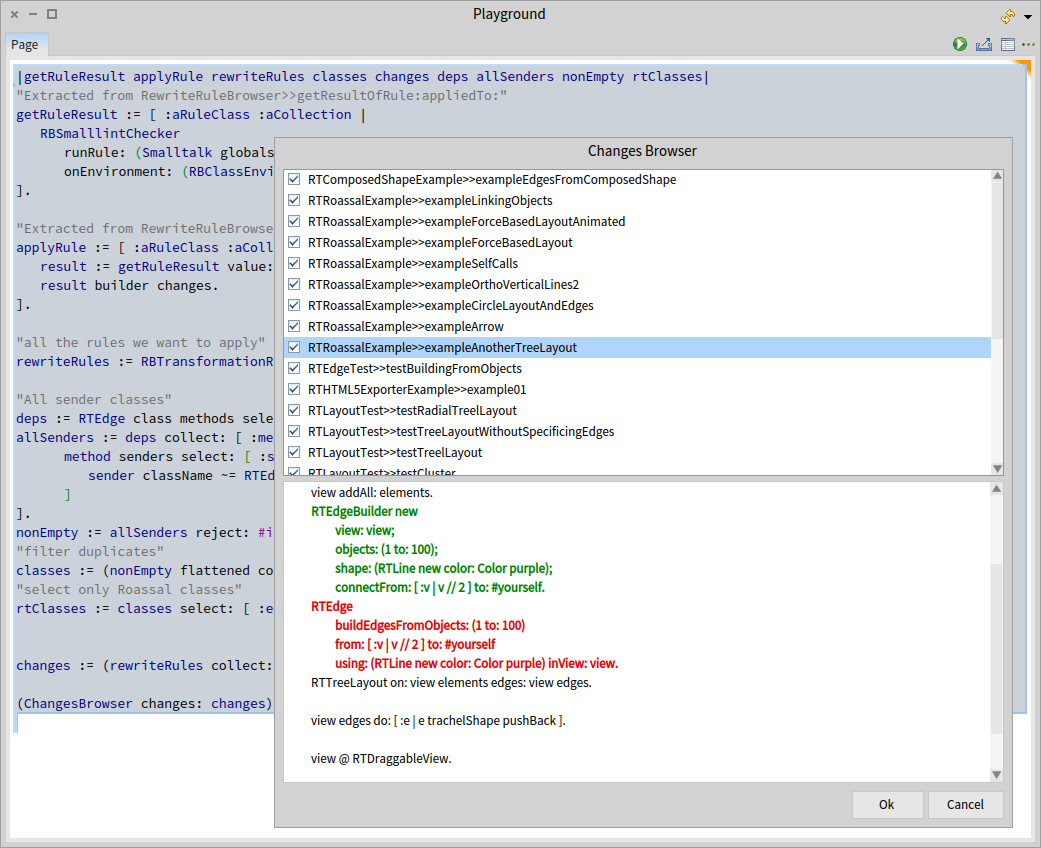Click the diff pane scroll-up arrow
Viewport: 1041px width, 848px height.
(x=997, y=489)
